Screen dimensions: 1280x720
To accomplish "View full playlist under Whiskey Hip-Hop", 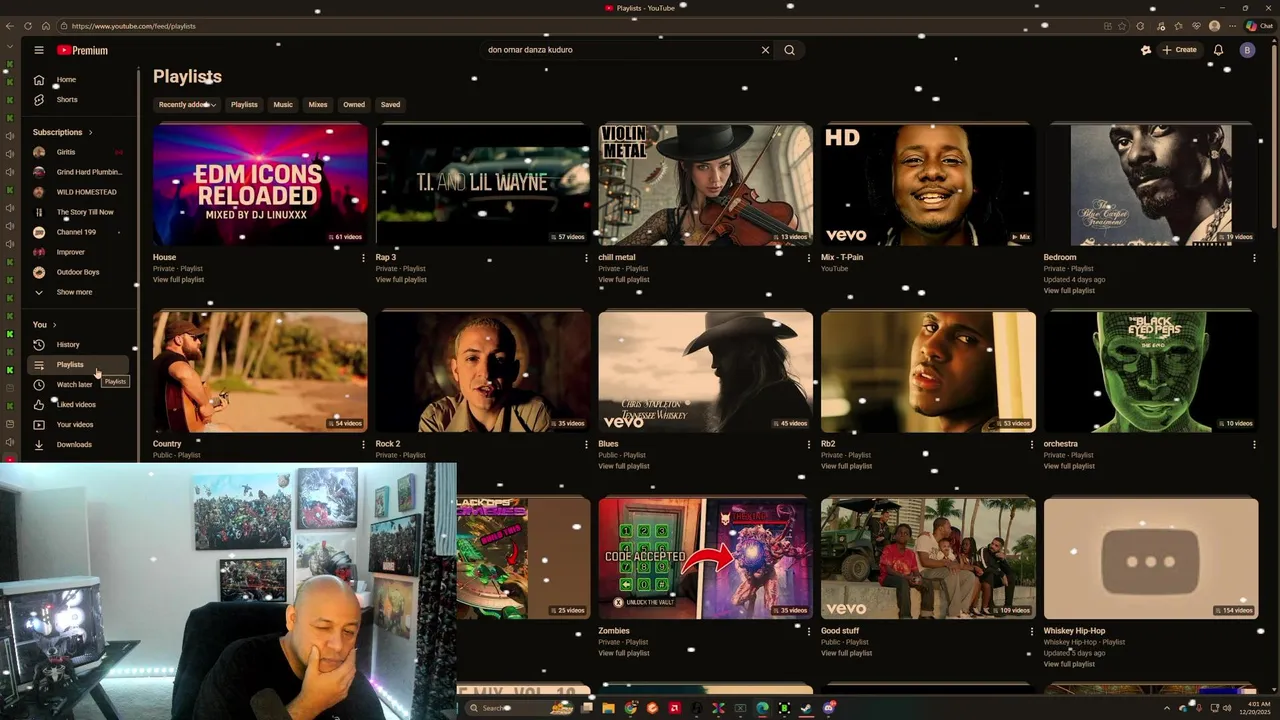I will (1069, 664).
